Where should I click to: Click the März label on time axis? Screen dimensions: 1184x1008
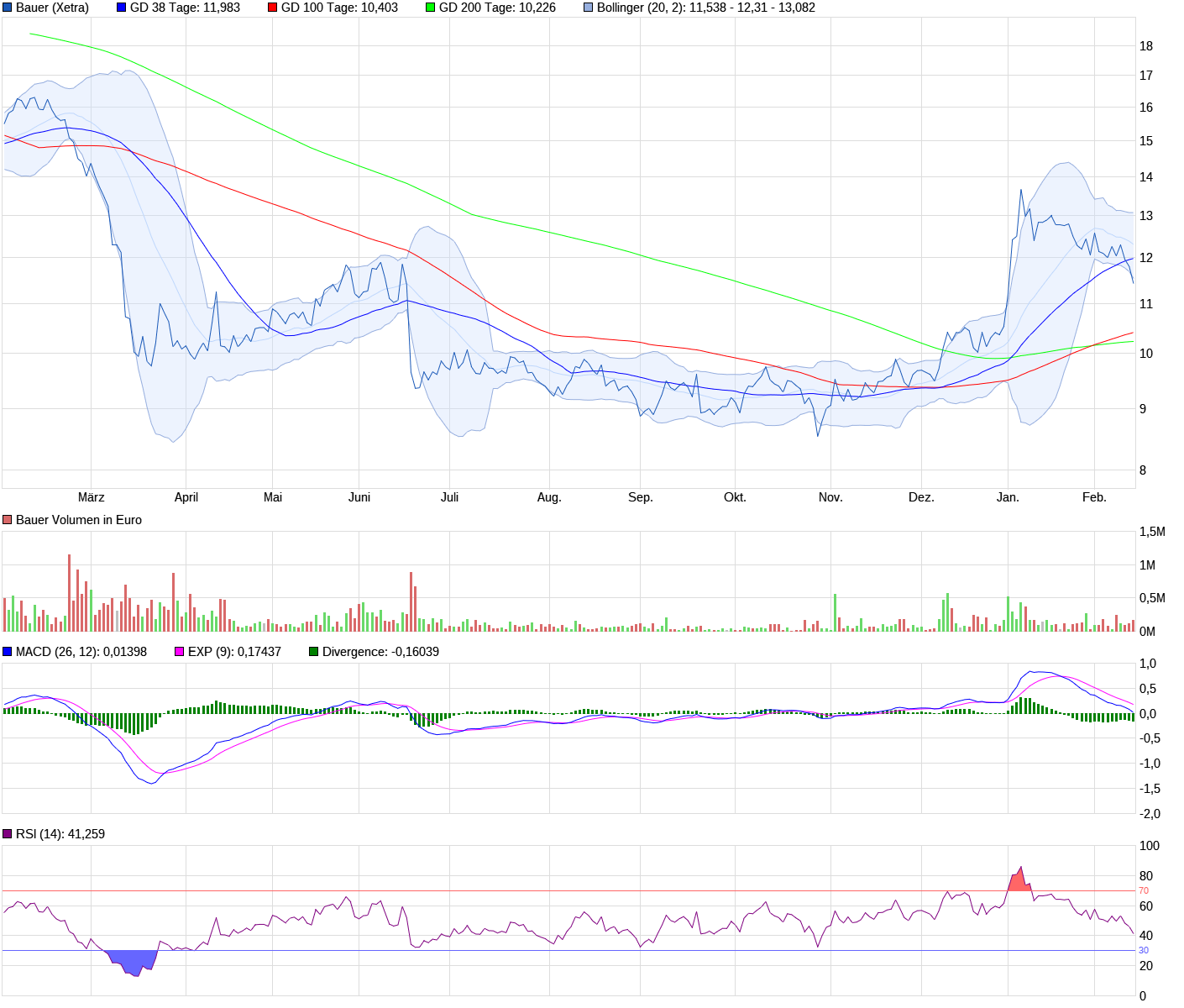[x=91, y=497]
